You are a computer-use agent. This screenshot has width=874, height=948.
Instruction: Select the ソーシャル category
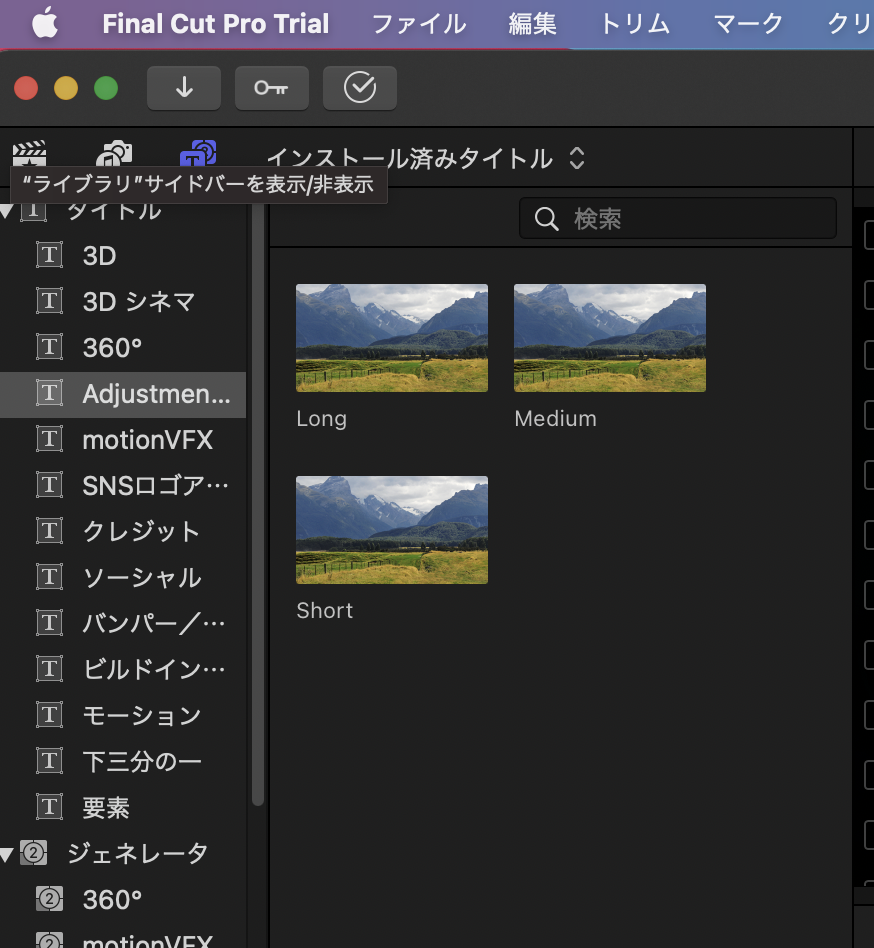click(123, 577)
